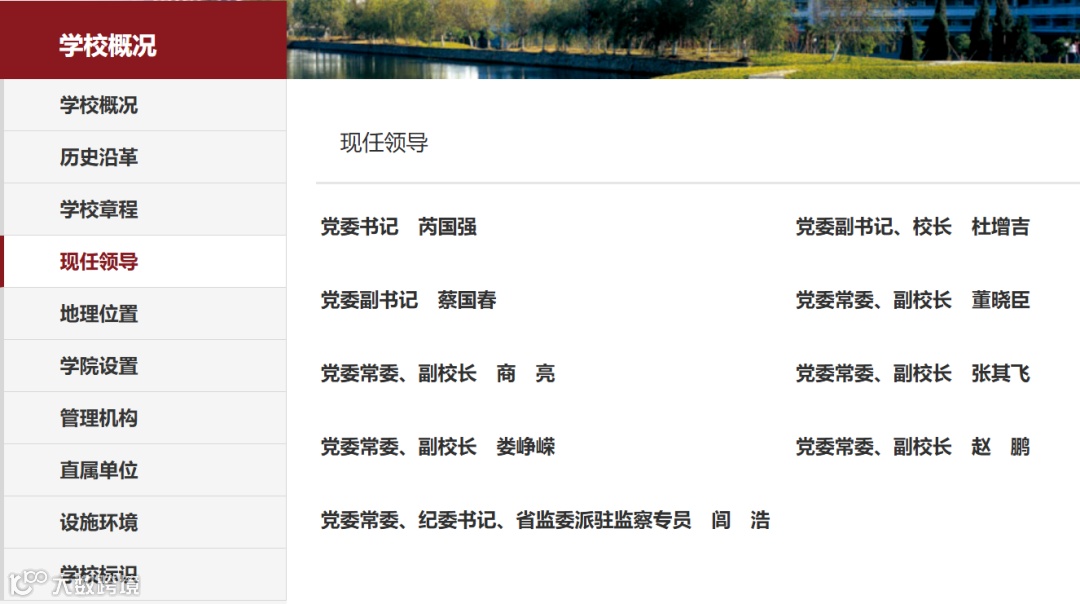This screenshot has width=1080, height=604.
Task: Open 地理位置 in the sidebar
Action: pos(145,314)
